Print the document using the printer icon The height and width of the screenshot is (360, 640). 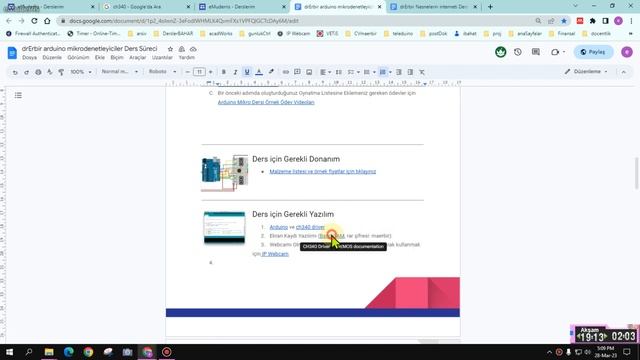tap(38, 72)
